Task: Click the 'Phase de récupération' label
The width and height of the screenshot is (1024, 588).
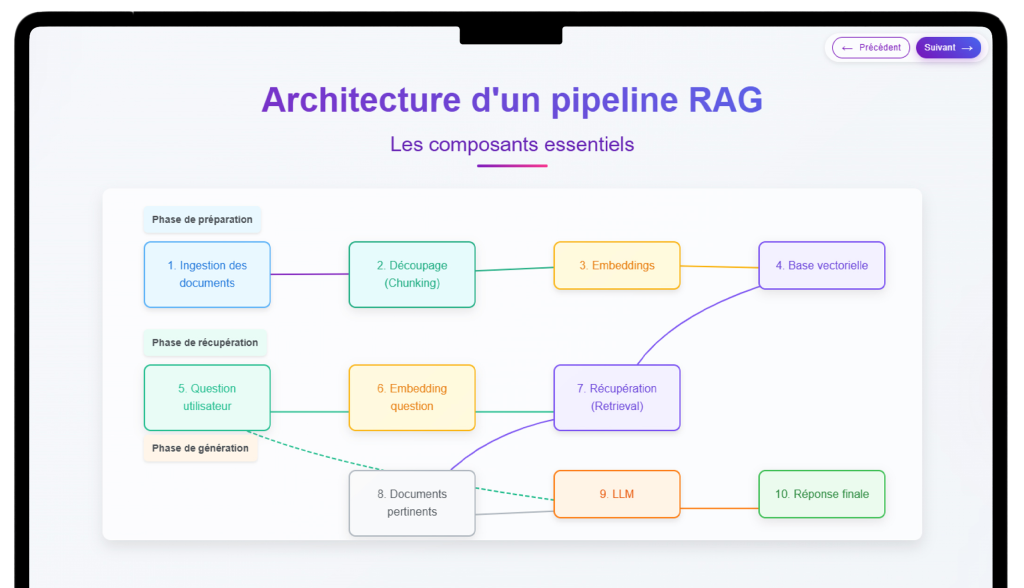Action: 205,342
